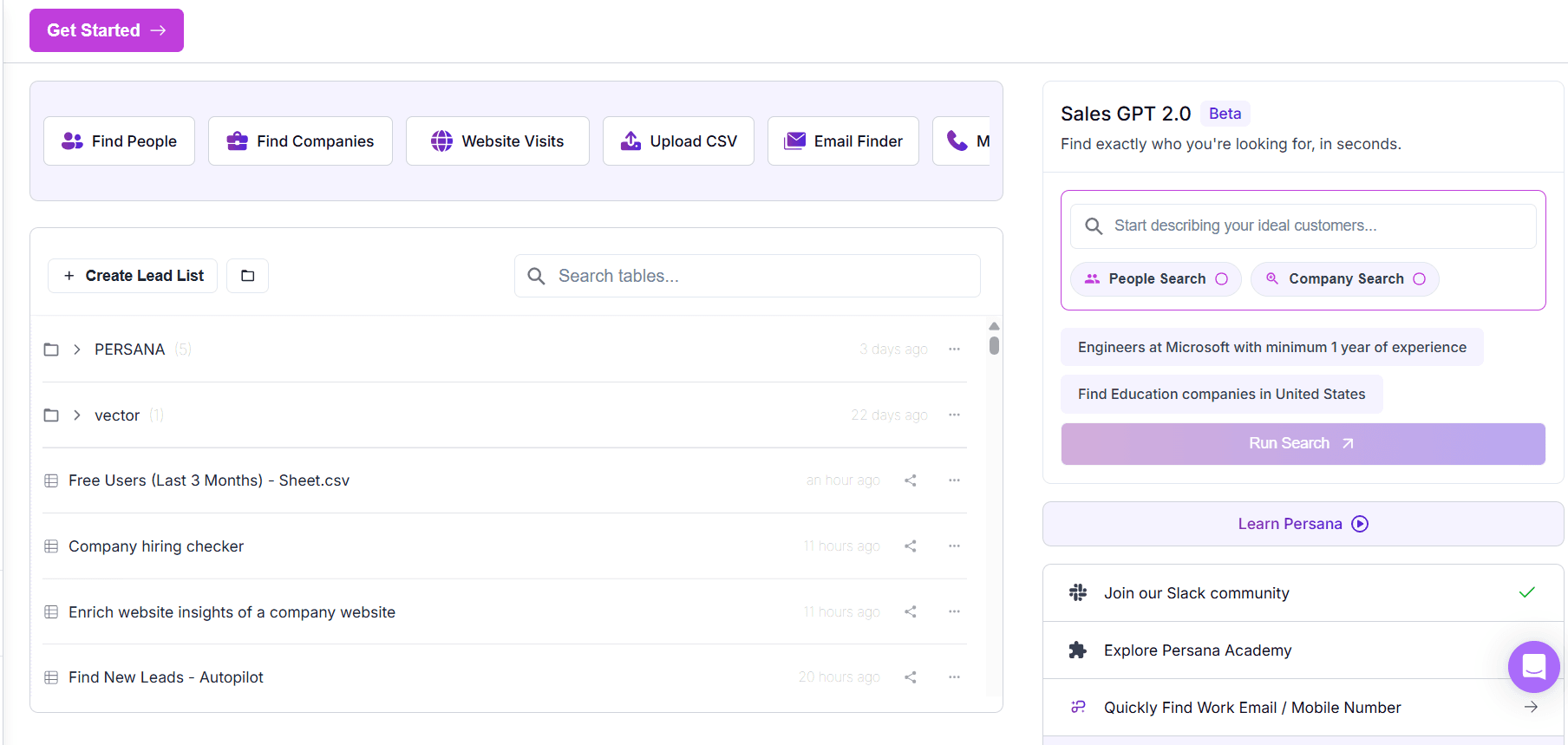Image resolution: width=1568 pixels, height=745 pixels.
Task: Share the Find New Leads - Autopilot table
Action: tap(911, 677)
